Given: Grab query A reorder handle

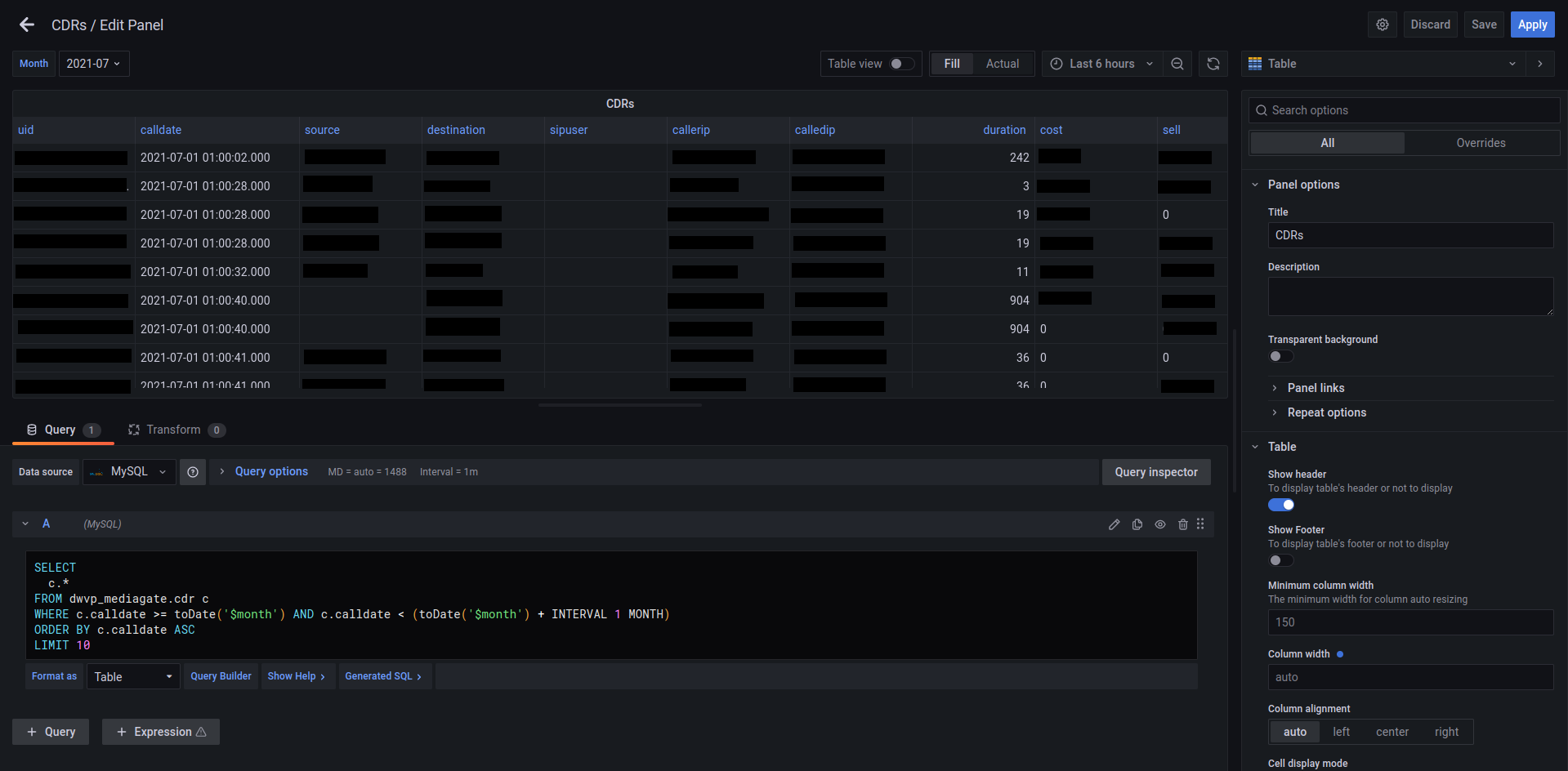Looking at the screenshot, I should (x=1200, y=524).
